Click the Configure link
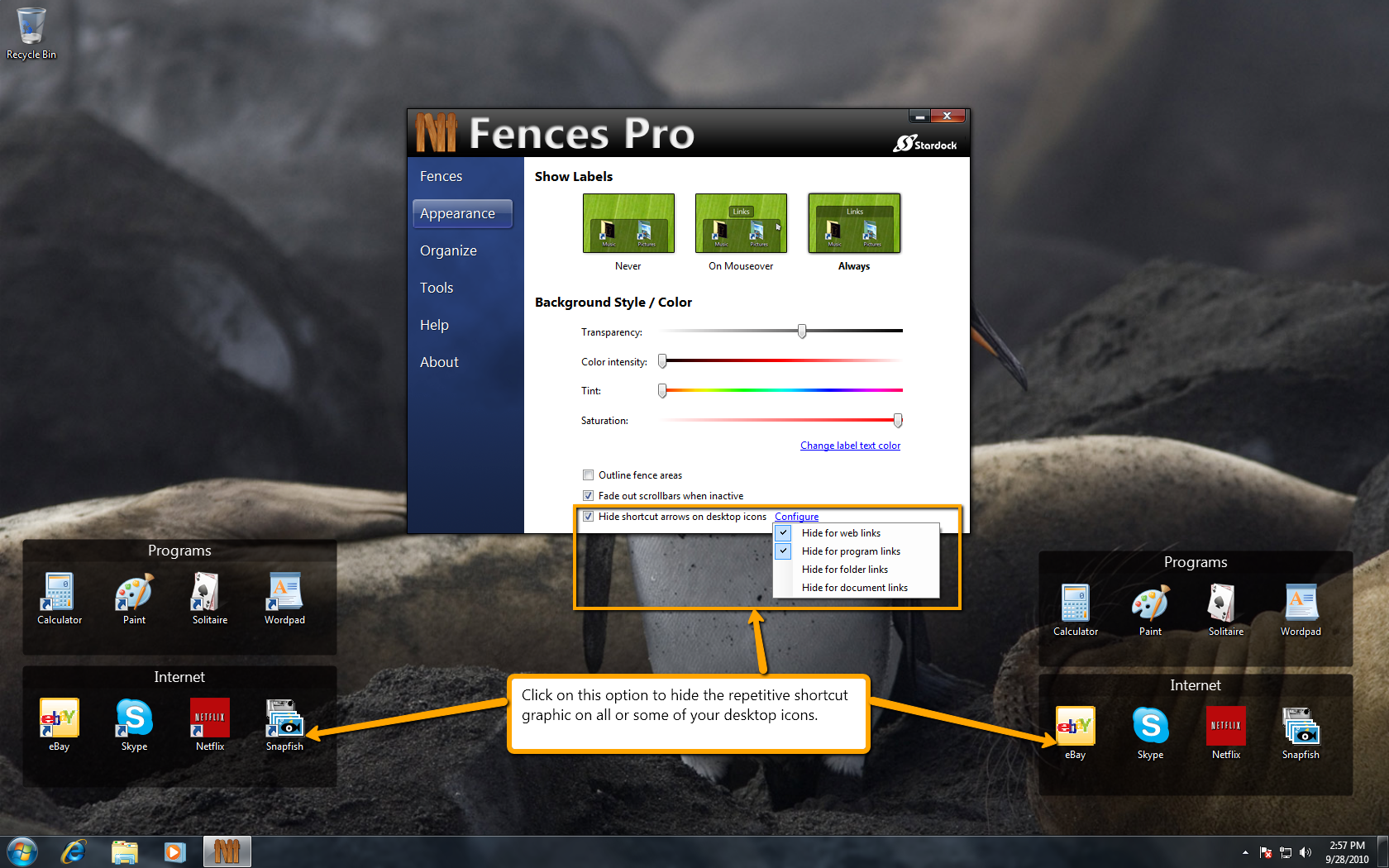This screenshot has width=1389, height=868. click(x=796, y=517)
